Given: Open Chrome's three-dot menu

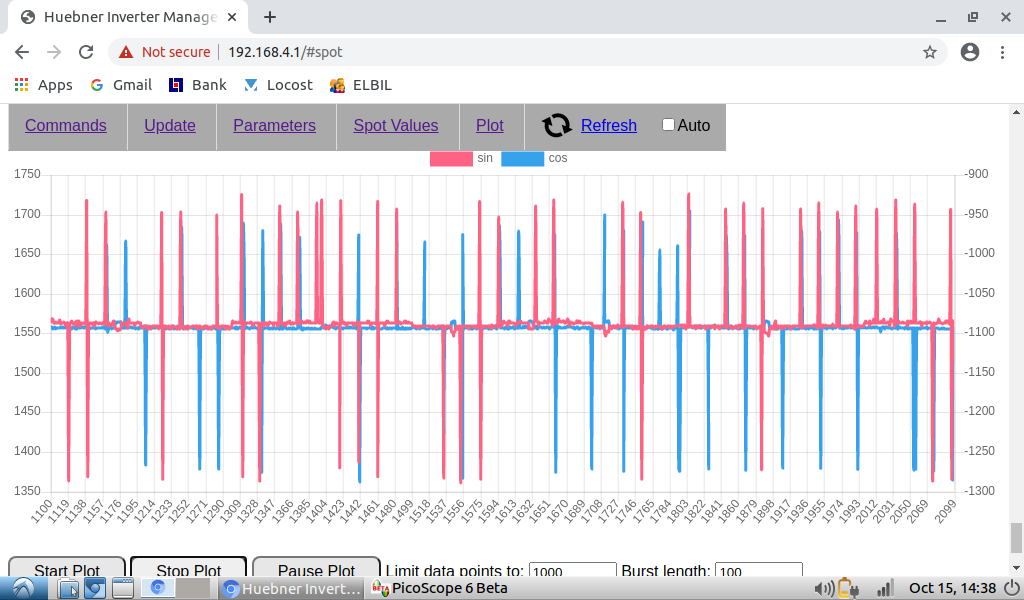Looking at the screenshot, I should click(x=1003, y=52).
